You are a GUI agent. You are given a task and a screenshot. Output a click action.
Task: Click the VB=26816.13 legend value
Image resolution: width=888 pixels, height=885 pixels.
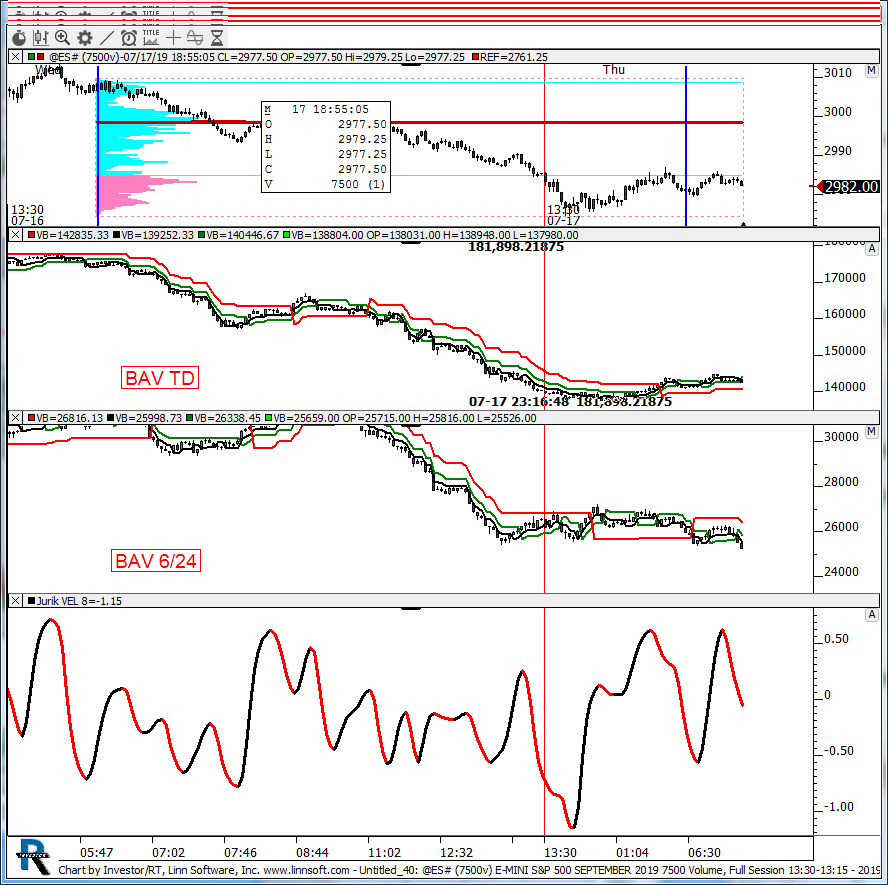tap(70, 418)
